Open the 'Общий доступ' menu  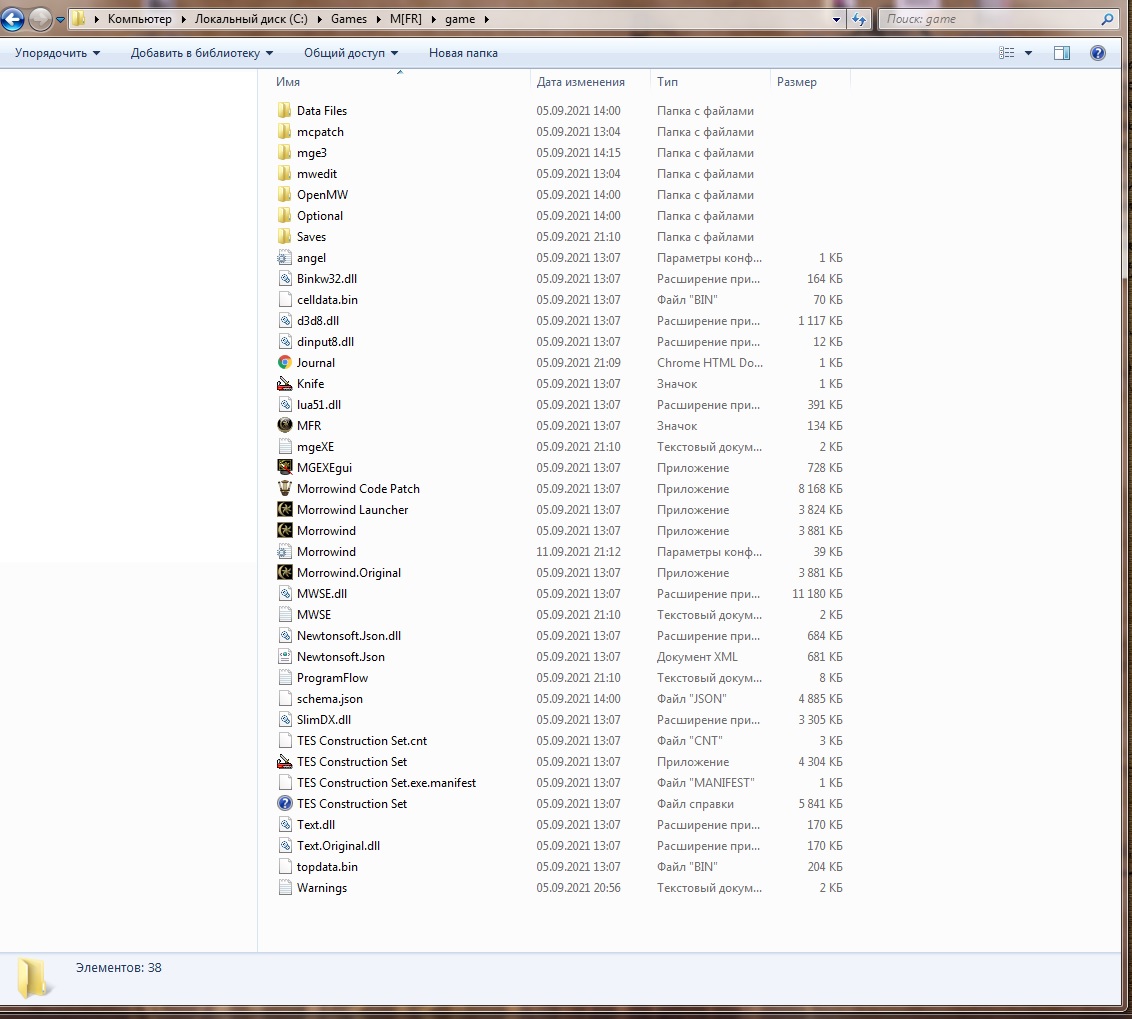coord(351,53)
